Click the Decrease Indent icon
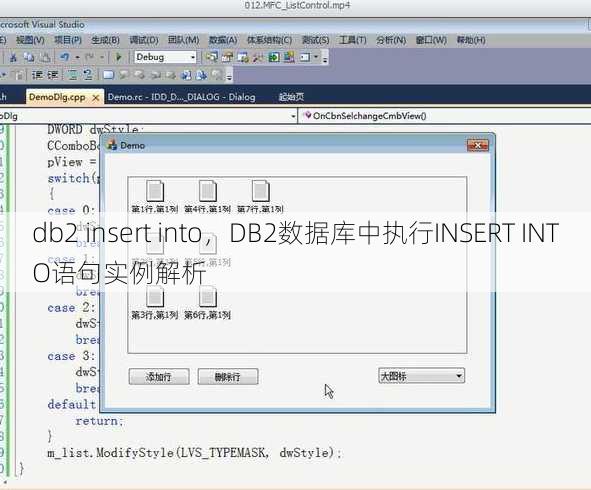591x490 pixels. [x=37, y=75]
